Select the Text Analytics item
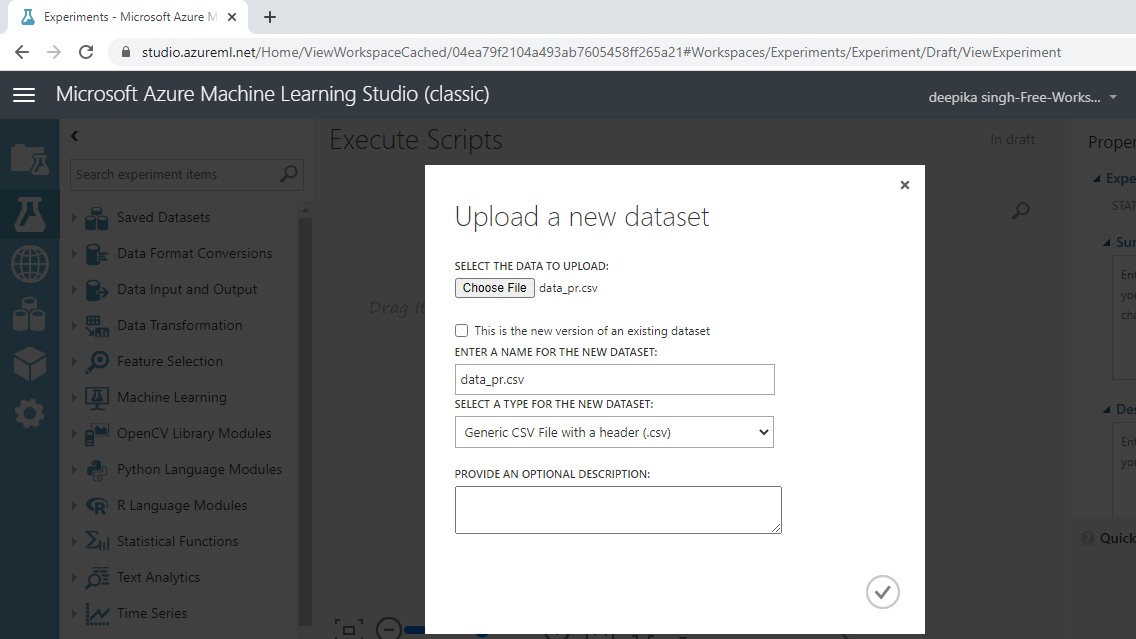Screen dimensions: 1136x639 tap(159, 577)
